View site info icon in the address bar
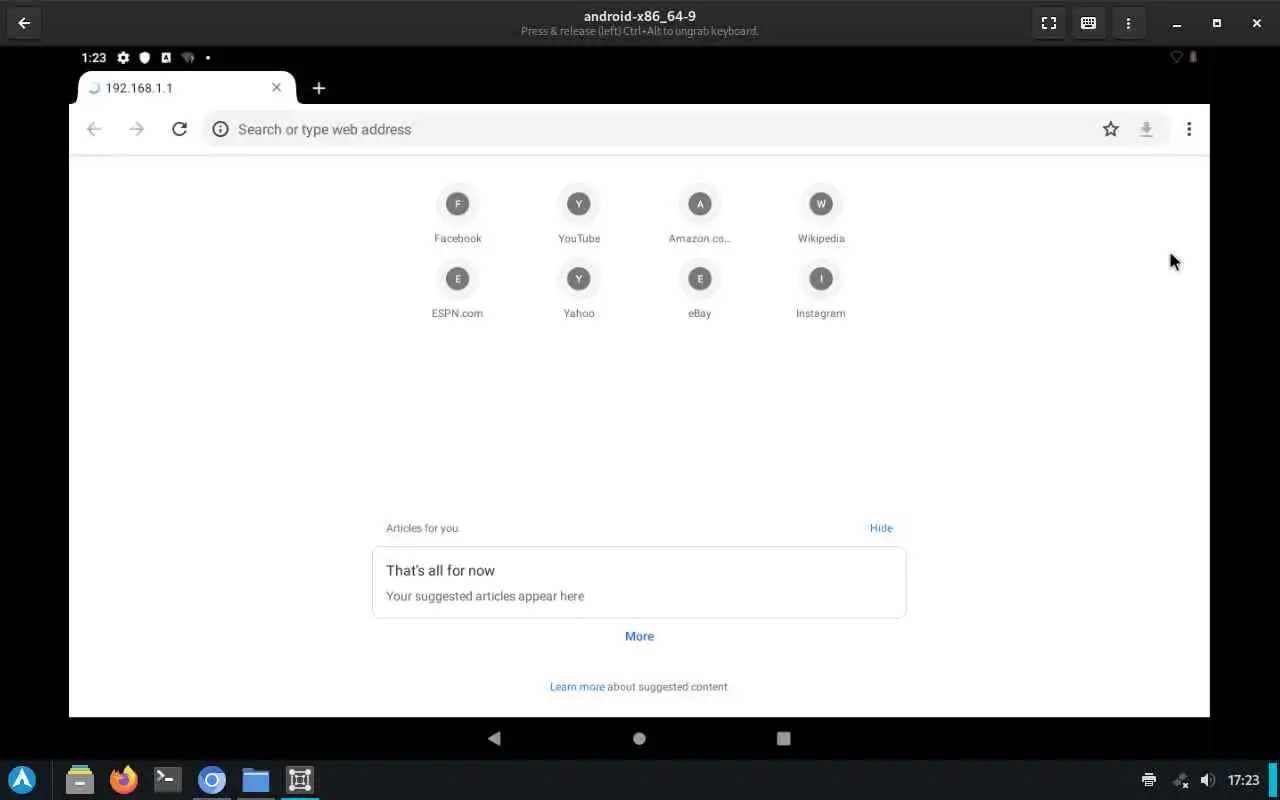The image size is (1280, 800). (x=220, y=129)
